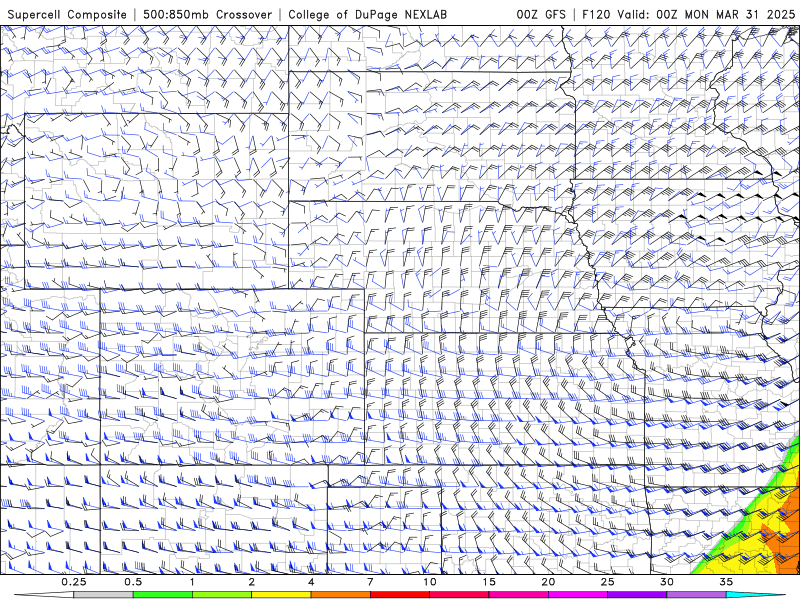Click the legend value 25
This screenshot has width=800, height=600.
(607, 582)
